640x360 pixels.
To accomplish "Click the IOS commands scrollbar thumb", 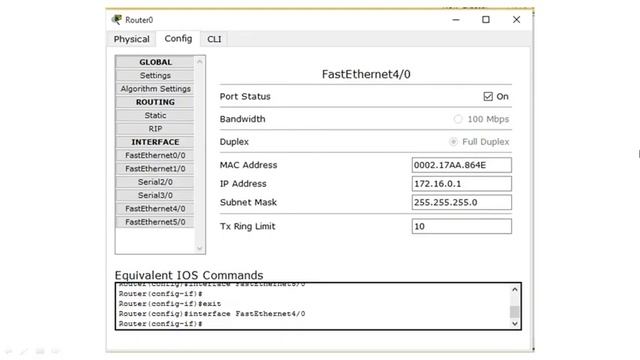I will point(515,311).
